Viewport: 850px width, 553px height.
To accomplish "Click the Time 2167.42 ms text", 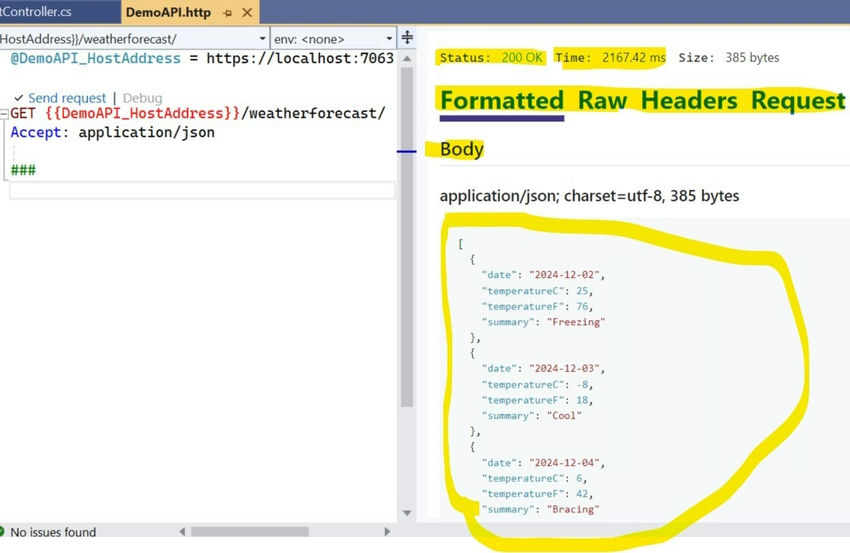I will pyautogui.click(x=610, y=57).
